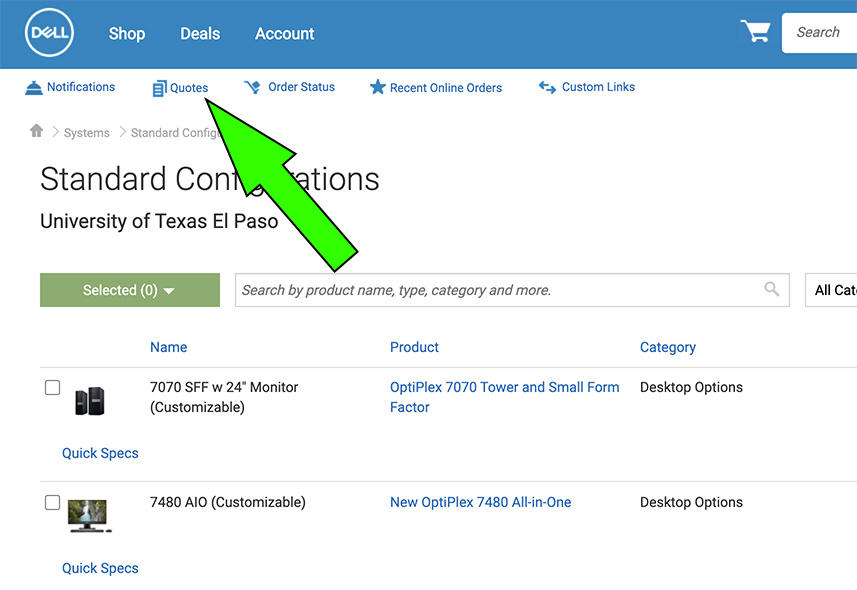
Task: Click the magnifier in product search
Action: point(772,289)
